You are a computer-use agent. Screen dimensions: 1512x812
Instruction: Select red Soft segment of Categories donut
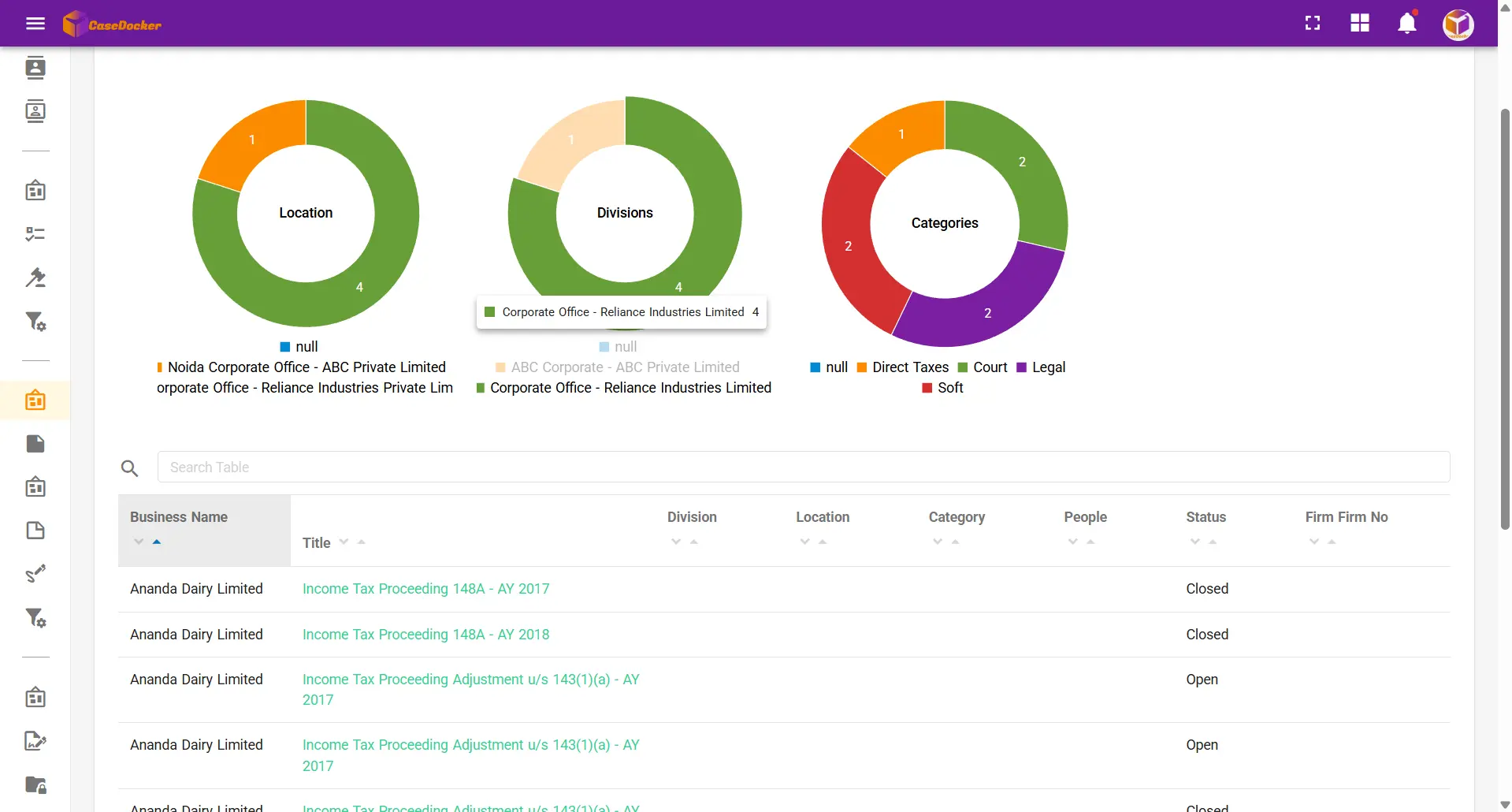(849, 247)
